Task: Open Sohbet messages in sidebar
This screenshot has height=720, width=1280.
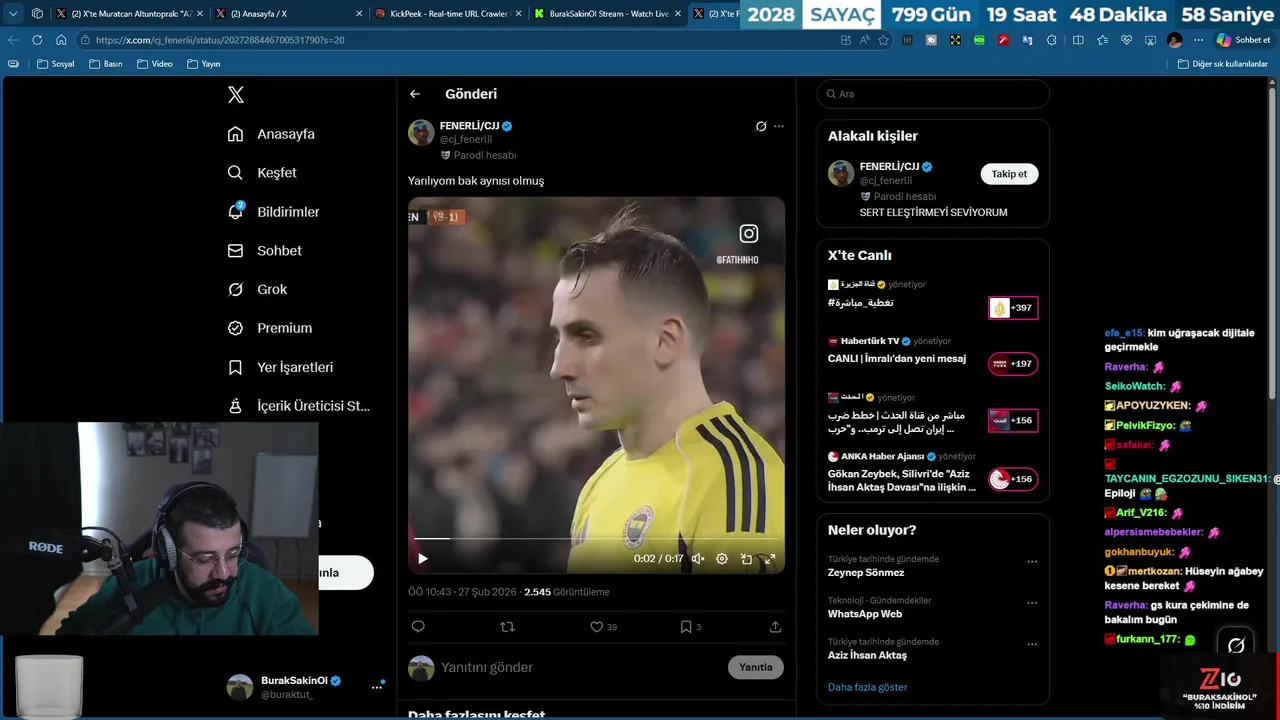Action: pyautogui.click(x=265, y=251)
